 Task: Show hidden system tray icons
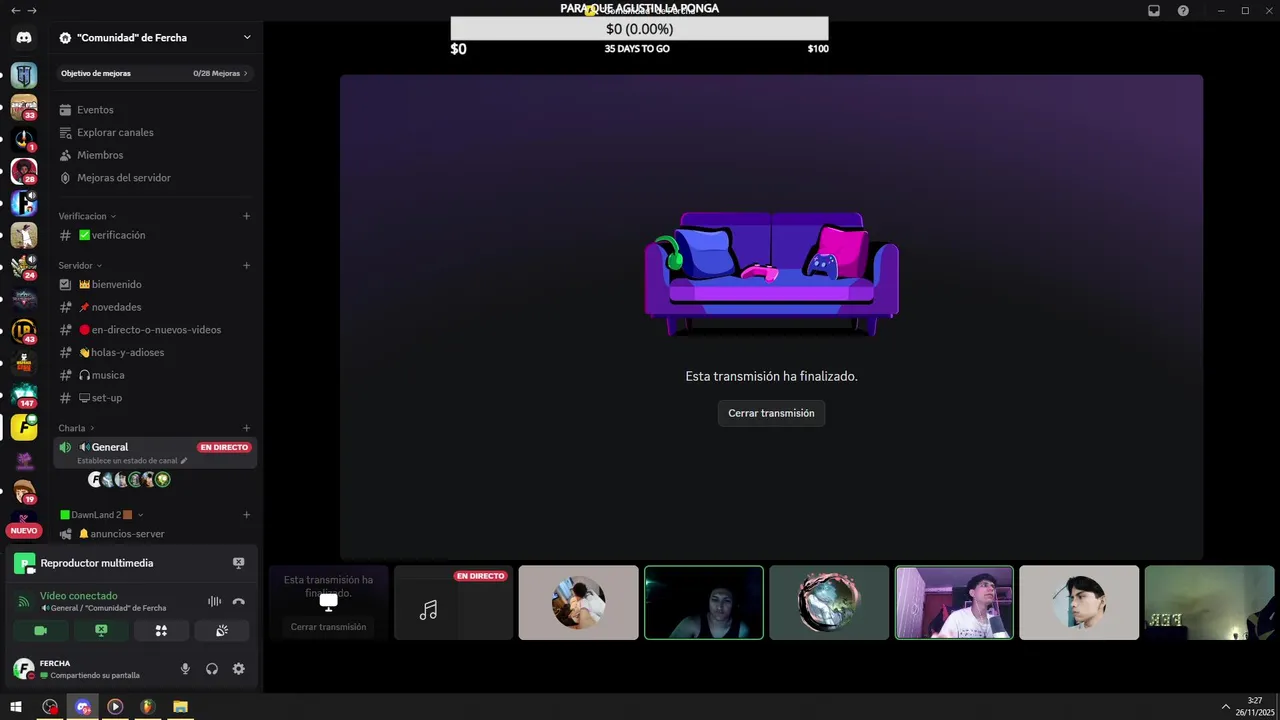point(1226,706)
